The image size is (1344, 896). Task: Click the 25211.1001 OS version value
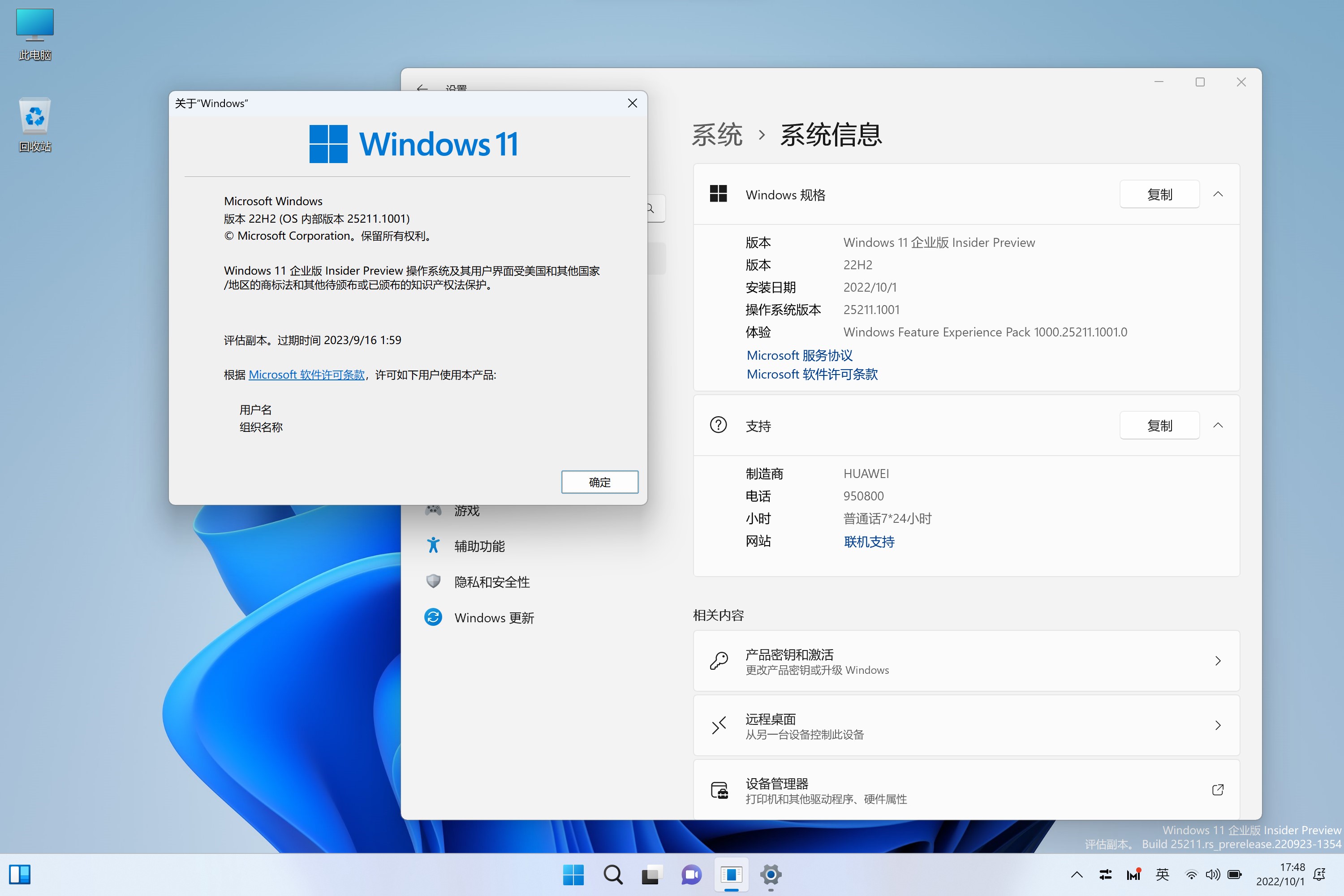[871, 310]
